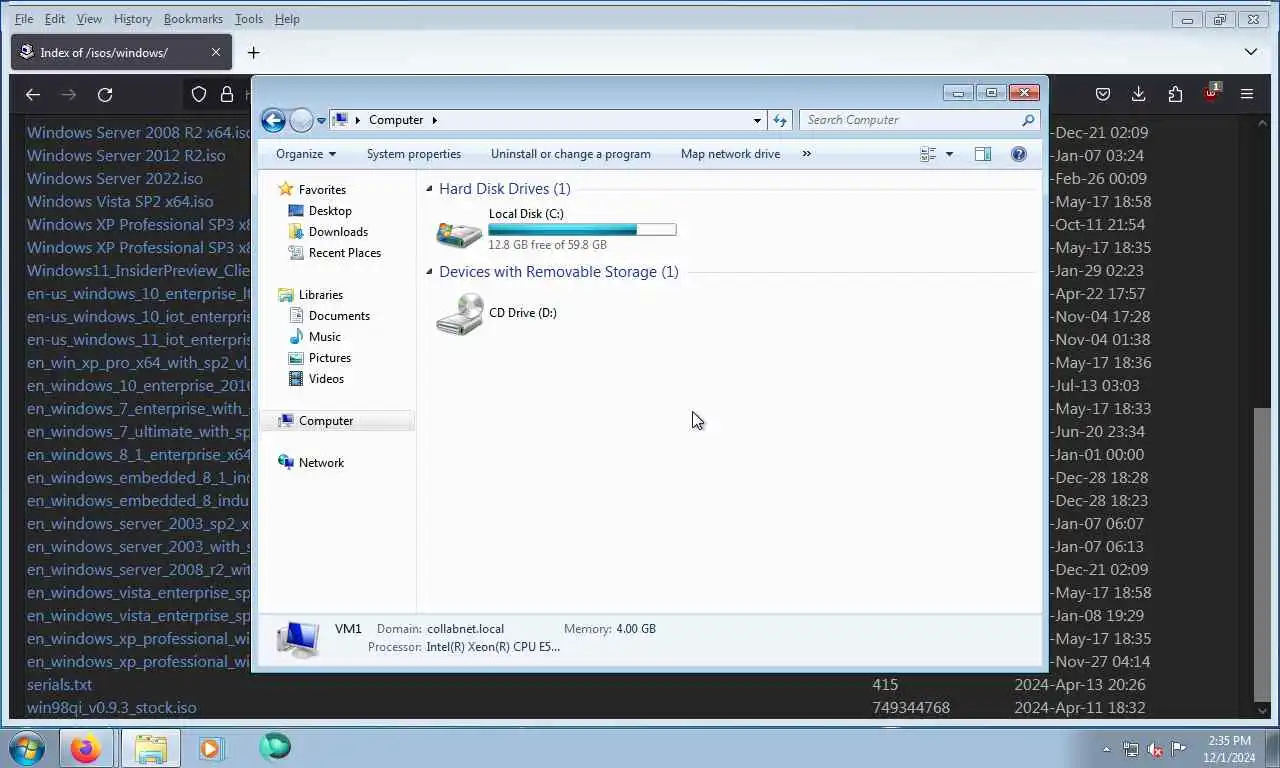Open Explorer Help question-mark icon
Screen dimensions: 1280x768
pos(1019,154)
